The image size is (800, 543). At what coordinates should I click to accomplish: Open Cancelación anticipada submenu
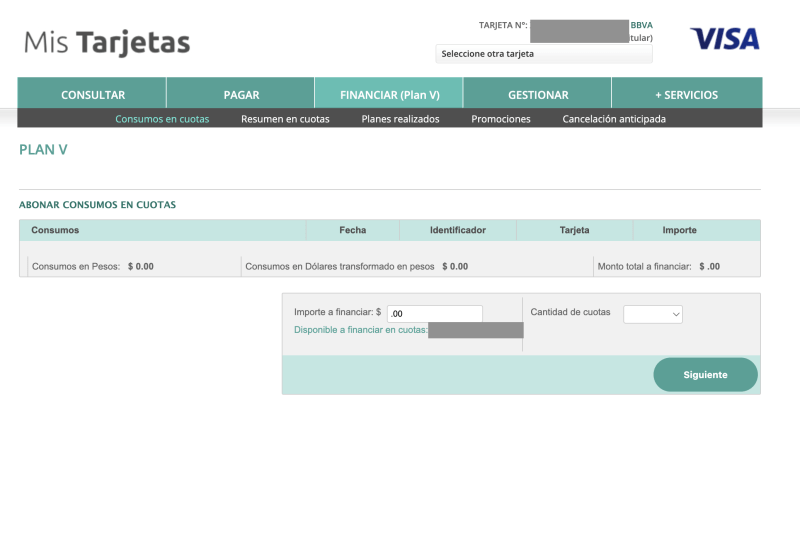click(x=614, y=119)
